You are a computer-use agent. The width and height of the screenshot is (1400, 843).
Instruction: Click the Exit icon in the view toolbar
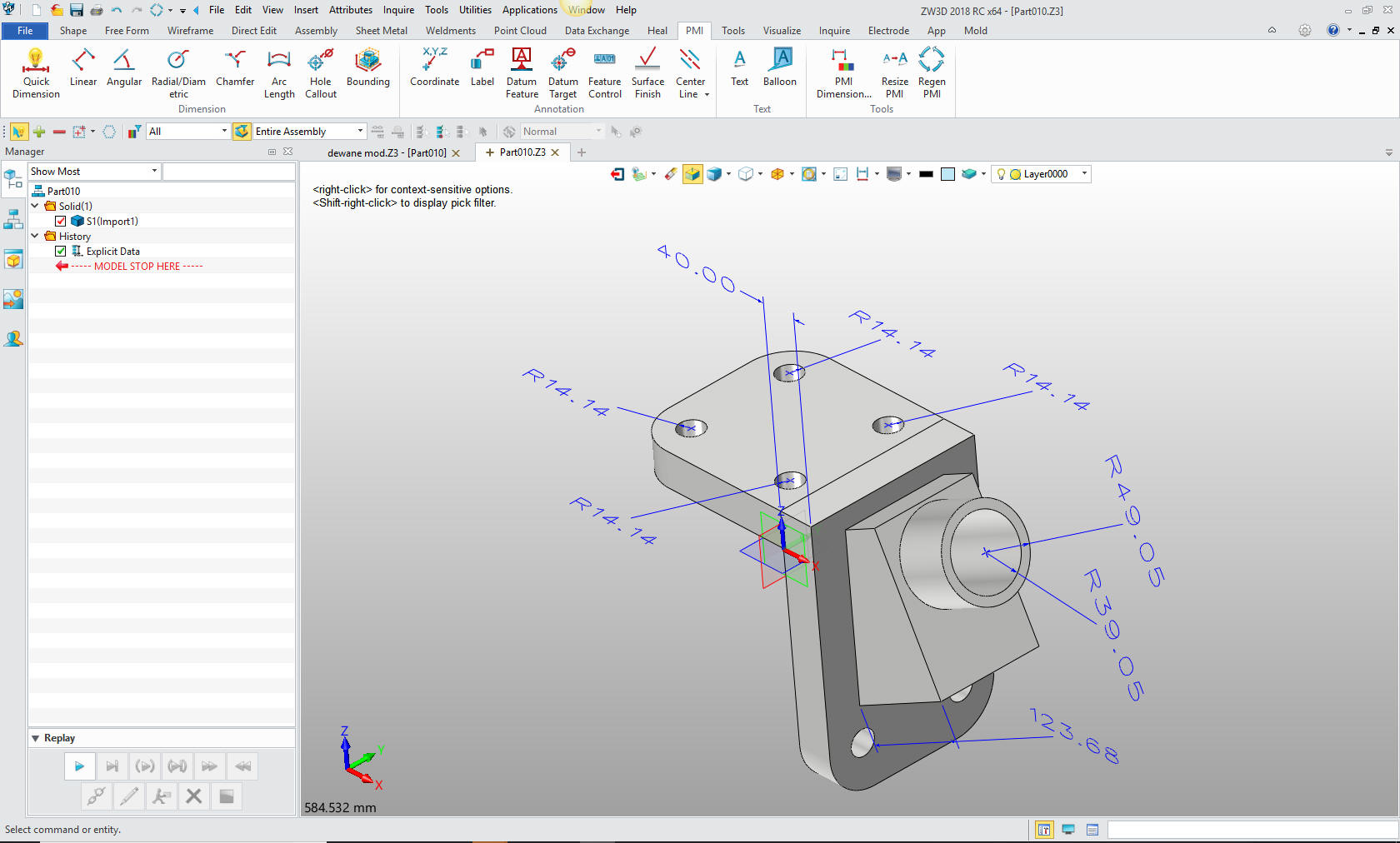tap(617, 174)
